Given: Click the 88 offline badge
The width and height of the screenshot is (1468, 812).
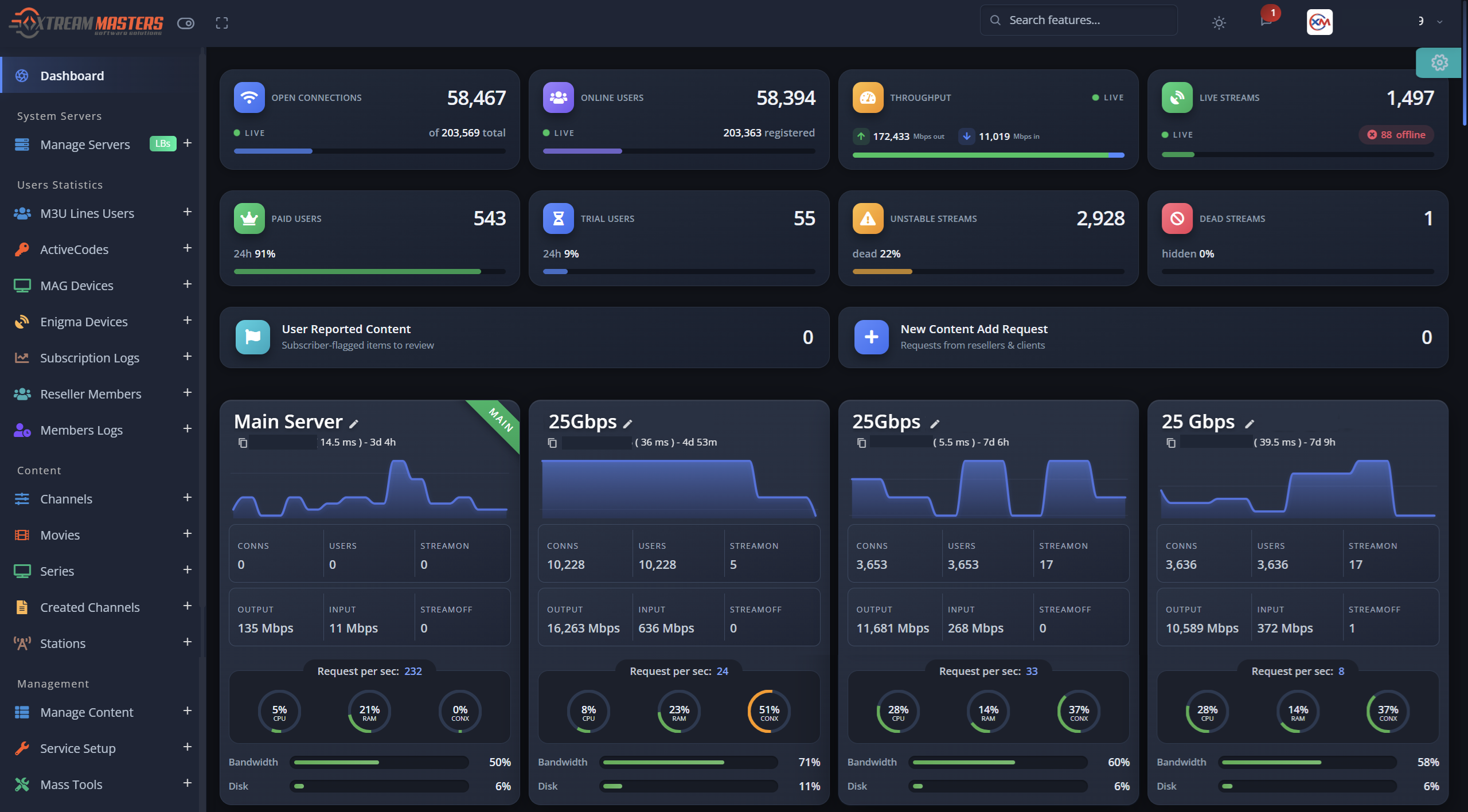Looking at the screenshot, I should click(1396, 135).
